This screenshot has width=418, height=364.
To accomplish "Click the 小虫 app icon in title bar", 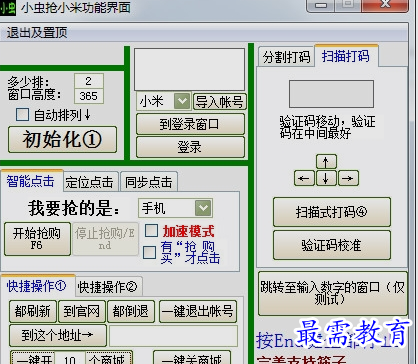I will click(x=8, y=8).
